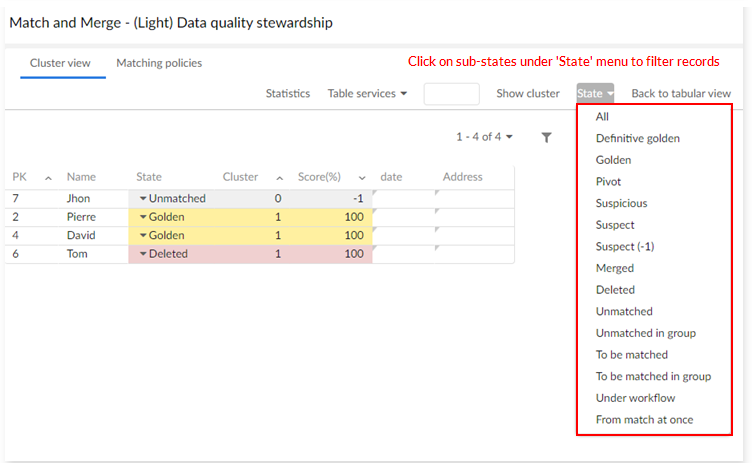Select Suspicious in State menu

click(x=621, y=203)
